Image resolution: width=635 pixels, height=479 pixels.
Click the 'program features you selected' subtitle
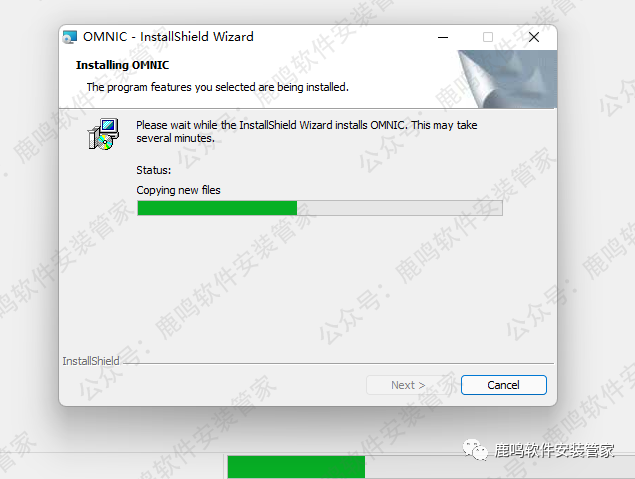click(x=217, y=87)
